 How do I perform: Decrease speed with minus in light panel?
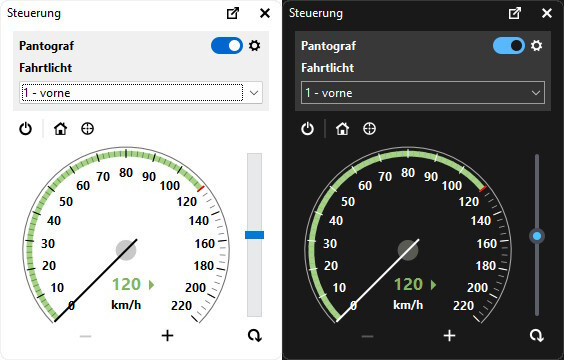point(86,336)
